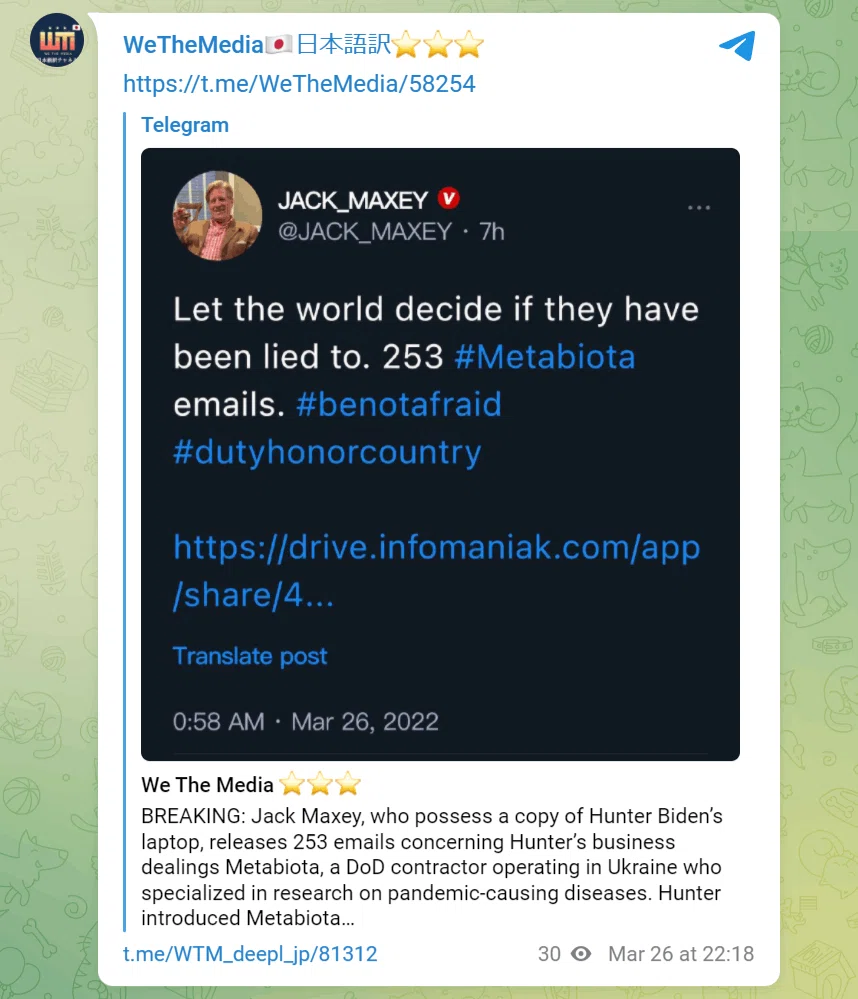Click the tweet timestamp 0:58 AM Mar 26, 2022
Image resolution: width=858 pixels, height=999 pixels.
coord(306,722)
